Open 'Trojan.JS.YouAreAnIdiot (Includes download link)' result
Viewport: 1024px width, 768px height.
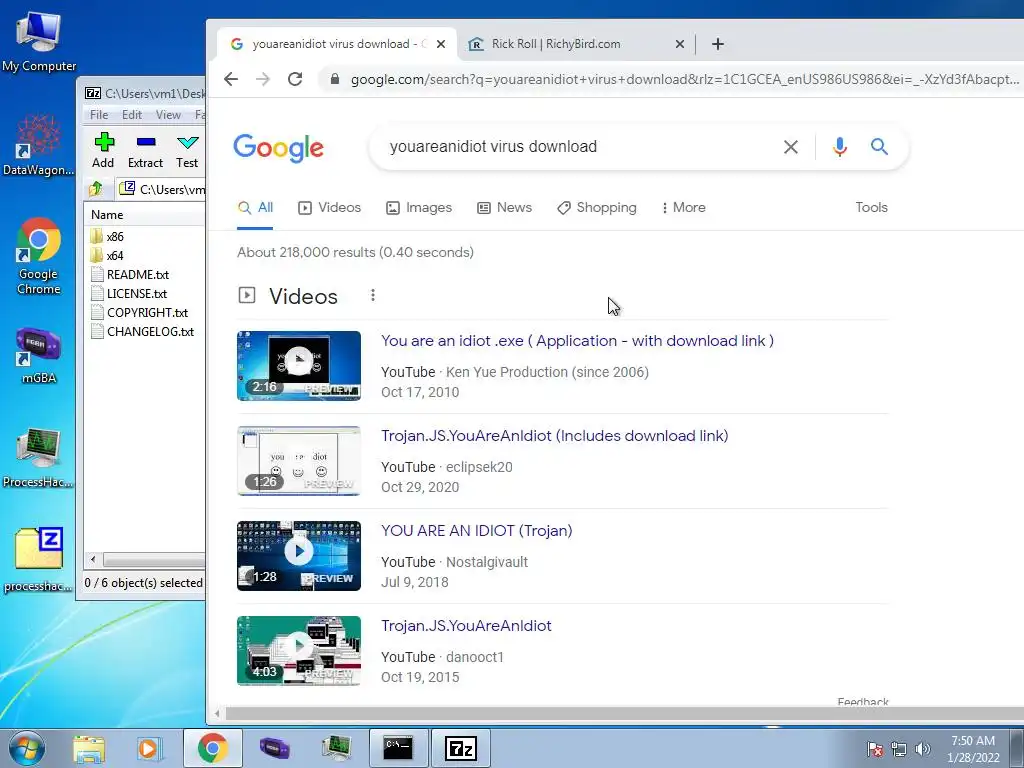554,436
